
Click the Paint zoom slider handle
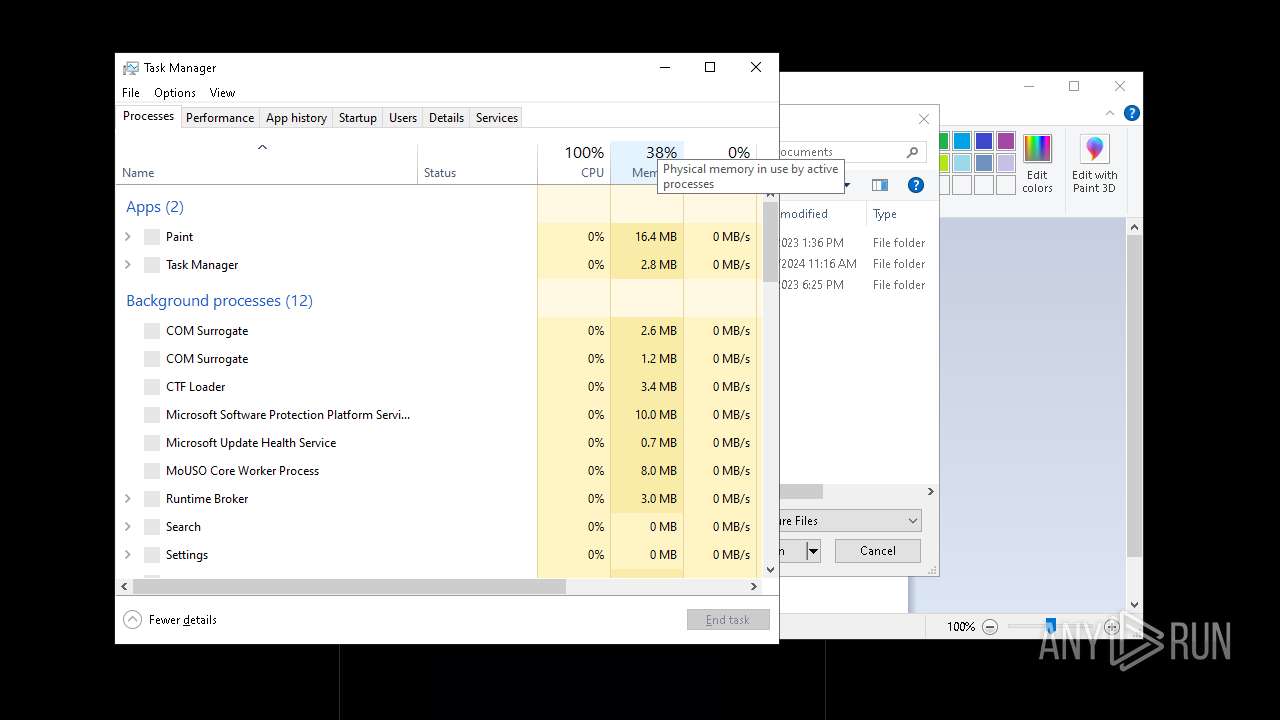coord(1050,626)
